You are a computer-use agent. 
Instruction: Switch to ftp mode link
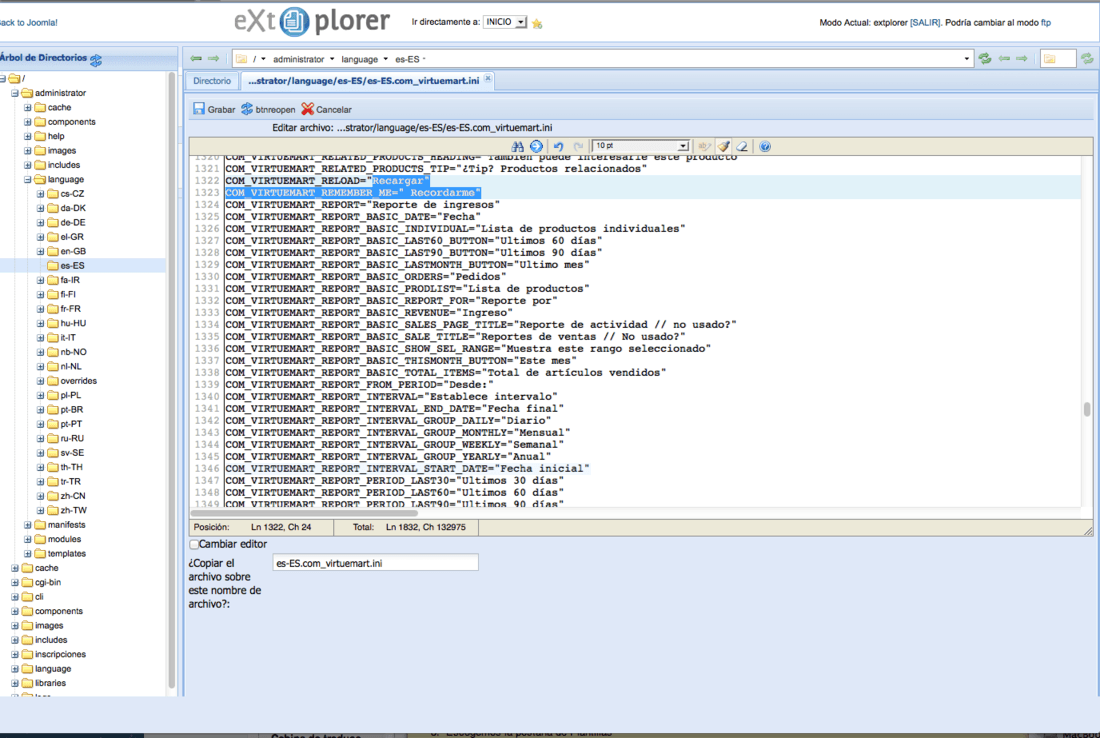pos(1045,22)
